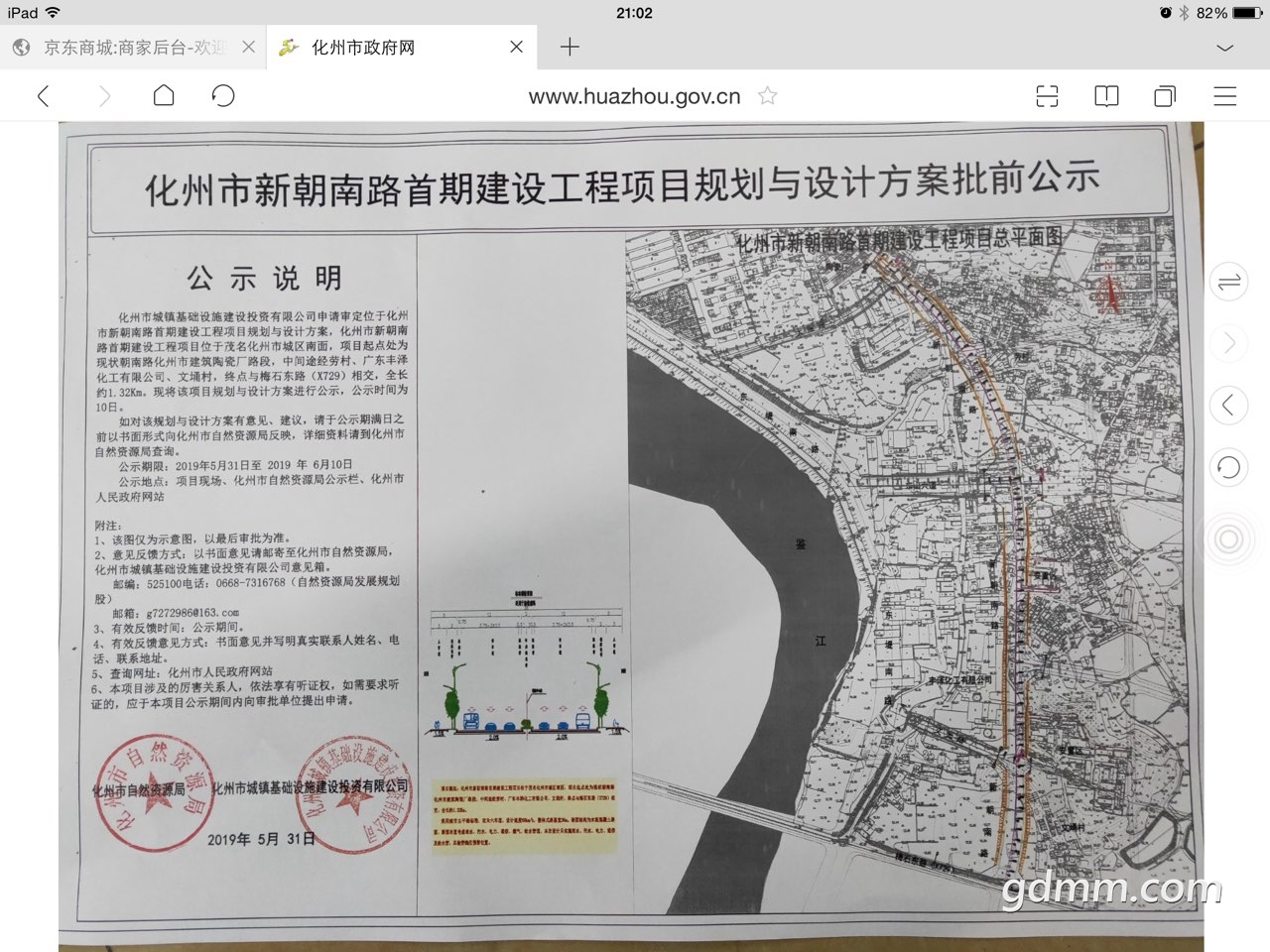This screenshot has width=1270, height=952.
Task: Tap the planning site map drawing
Action: click(901, 565)
